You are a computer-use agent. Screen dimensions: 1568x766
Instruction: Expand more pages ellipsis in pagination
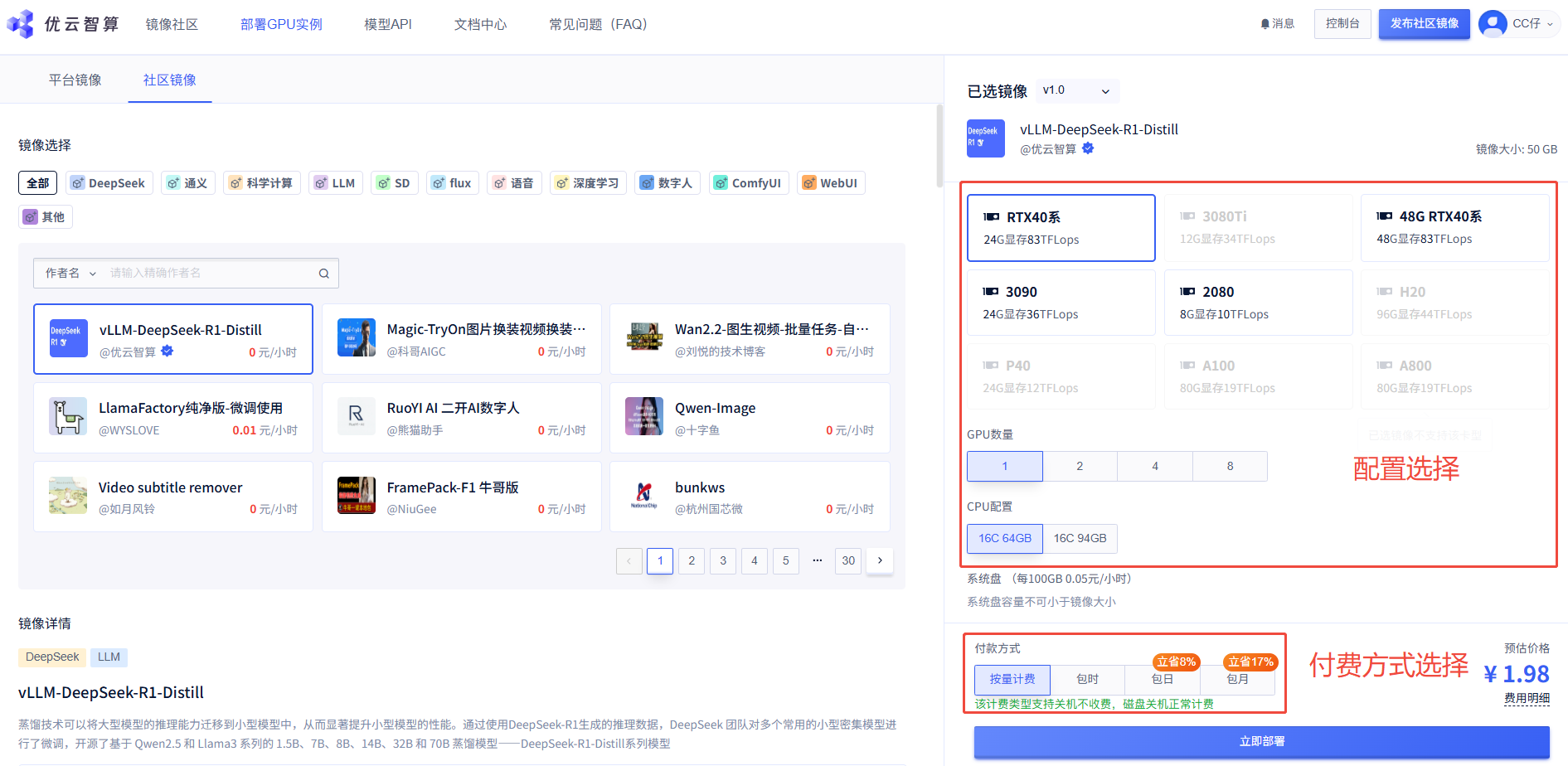(x=818, y=561)
